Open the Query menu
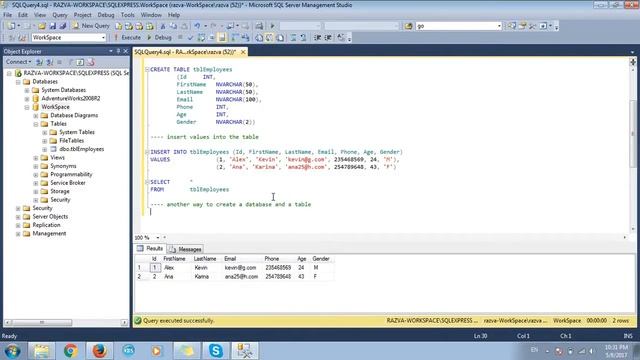The width and height of the screenshot is (640, 360). point(60,15)
